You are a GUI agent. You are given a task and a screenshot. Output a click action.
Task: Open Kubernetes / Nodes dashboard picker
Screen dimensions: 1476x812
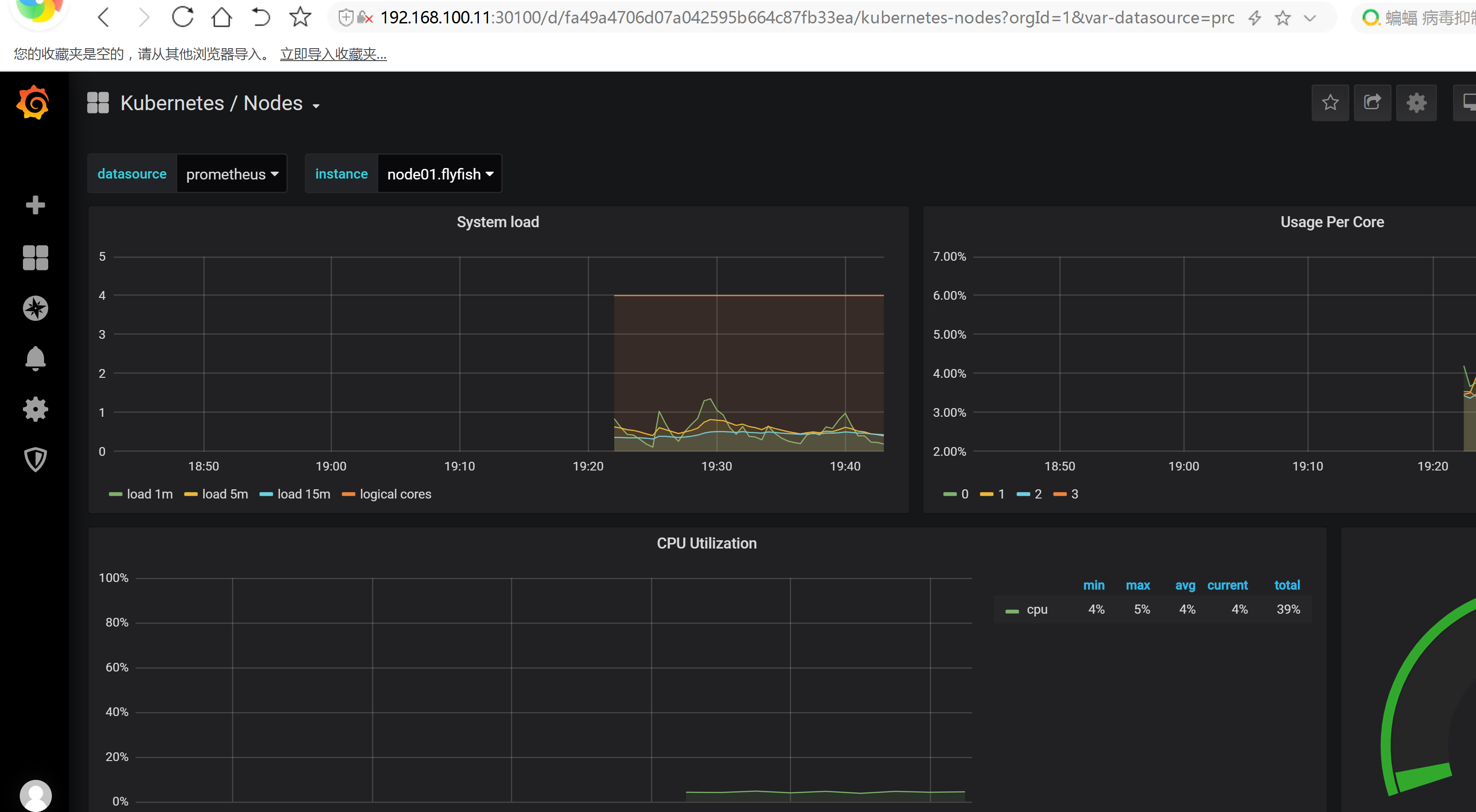click(220, 103)
